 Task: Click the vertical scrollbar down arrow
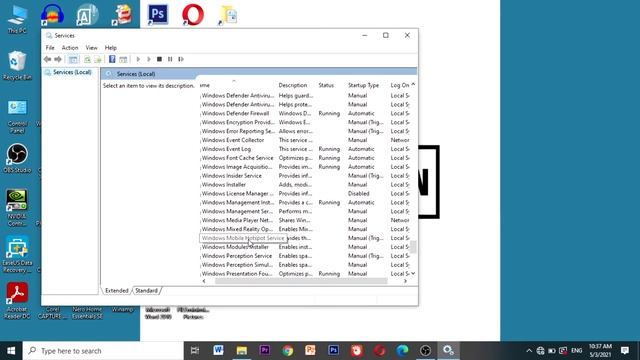[x=413, y=273]
